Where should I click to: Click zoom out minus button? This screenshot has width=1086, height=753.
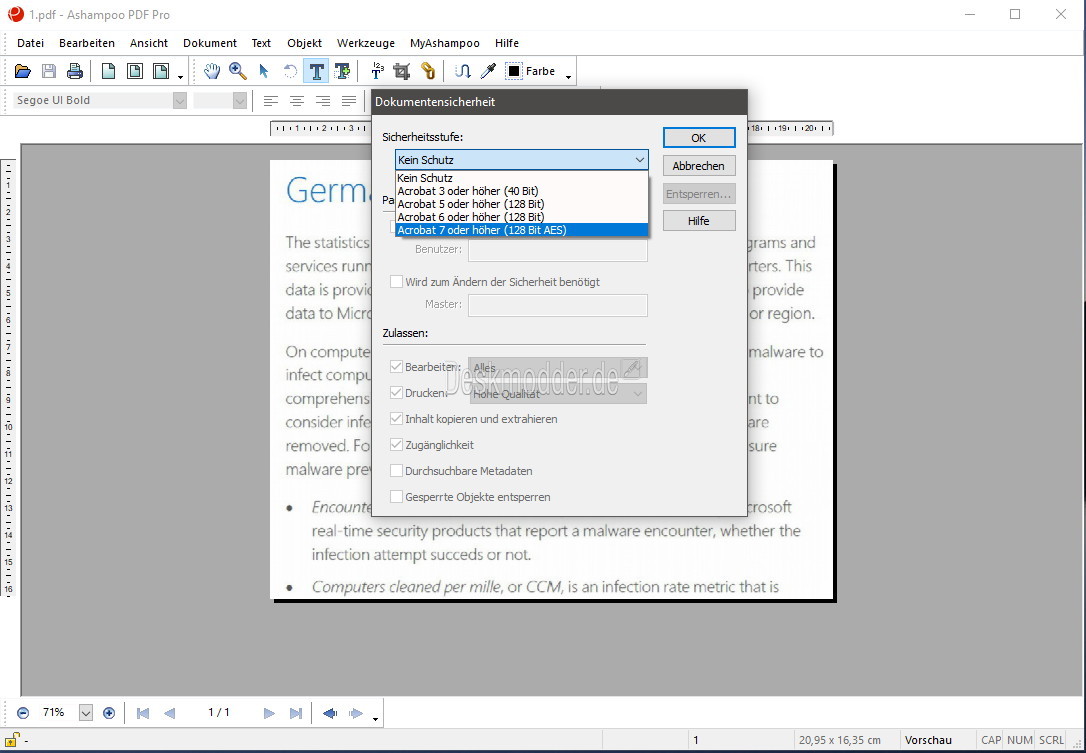tap(23, 713)
